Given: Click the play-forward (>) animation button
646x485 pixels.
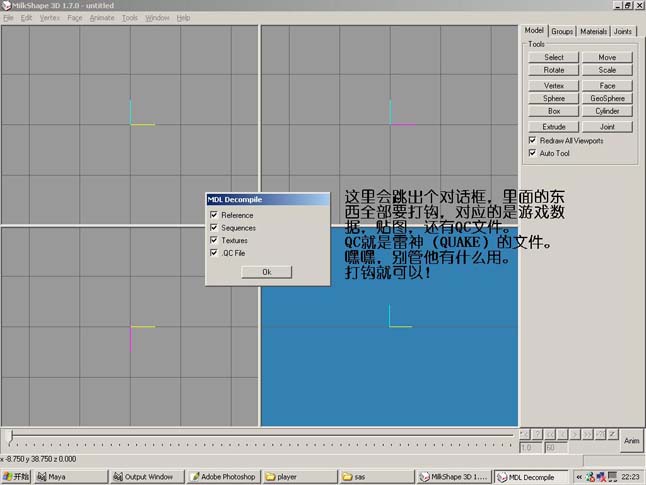Looking at the screenshot, I should pos(575,434).
